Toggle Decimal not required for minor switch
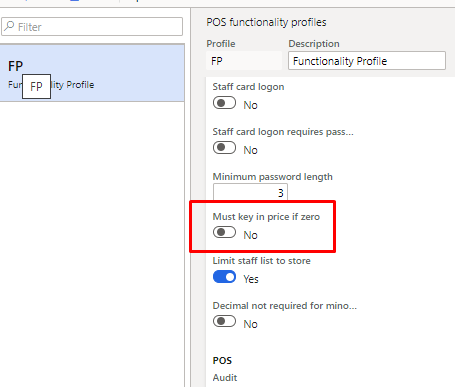 click(224, 321)
